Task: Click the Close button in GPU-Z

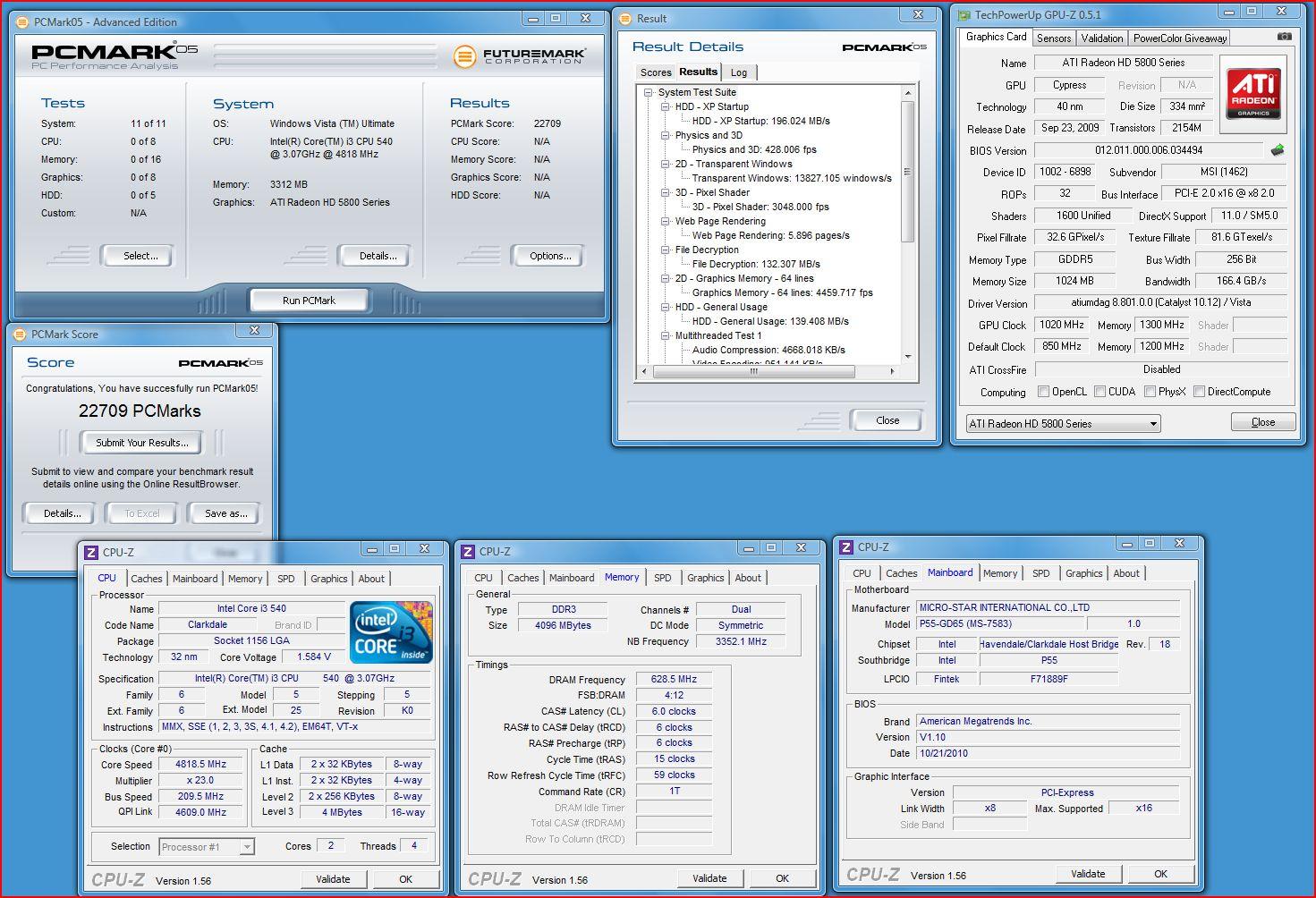Action: pyautogui.click(x=1263, y=422)
